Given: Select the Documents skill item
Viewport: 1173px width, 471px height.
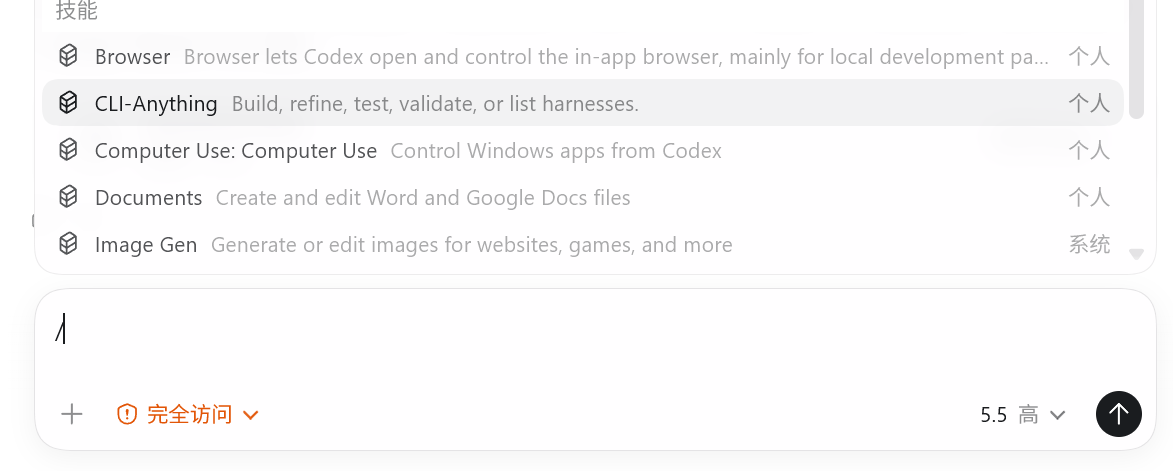Looking at the screenshot, I should [583, 197].
